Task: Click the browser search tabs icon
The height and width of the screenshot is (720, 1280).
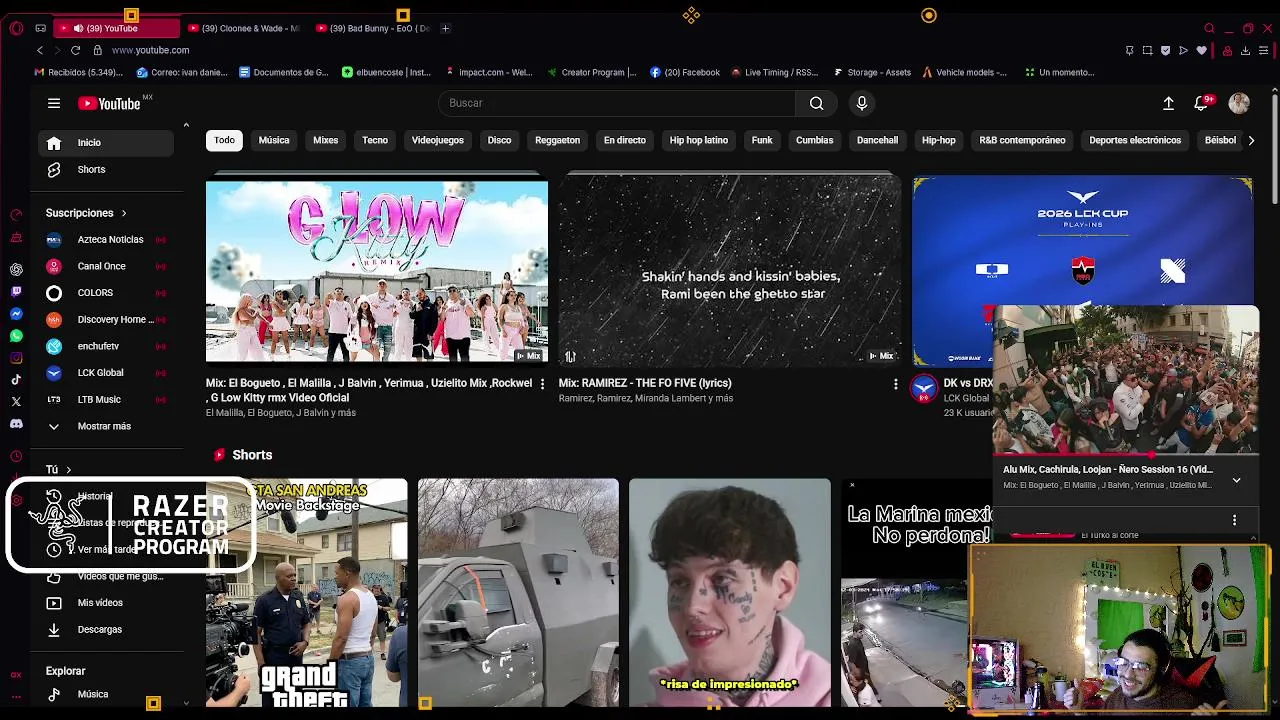Action: pyautogui.click(x=1210, y=28)
